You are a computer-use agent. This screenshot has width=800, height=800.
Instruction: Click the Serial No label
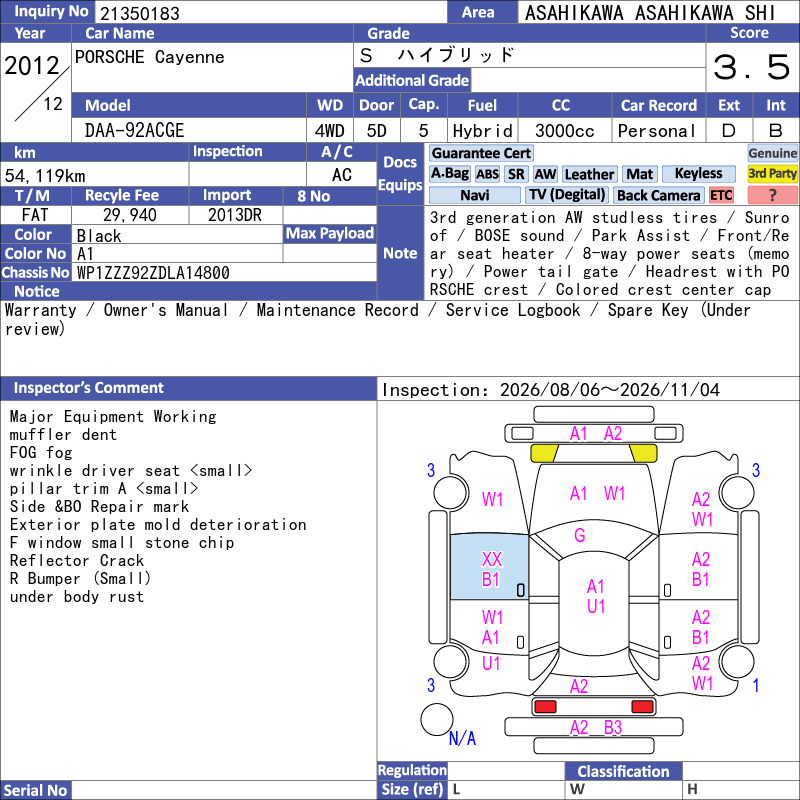coord(35,790)
